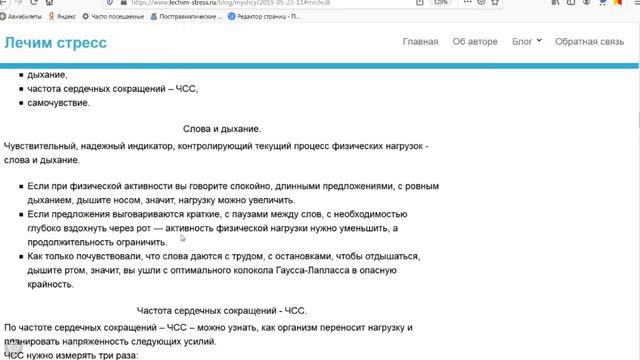The width and height of the screenshot is (640, 360).
Task: Click the reader view icon in address bar
Action: [420, 2]
